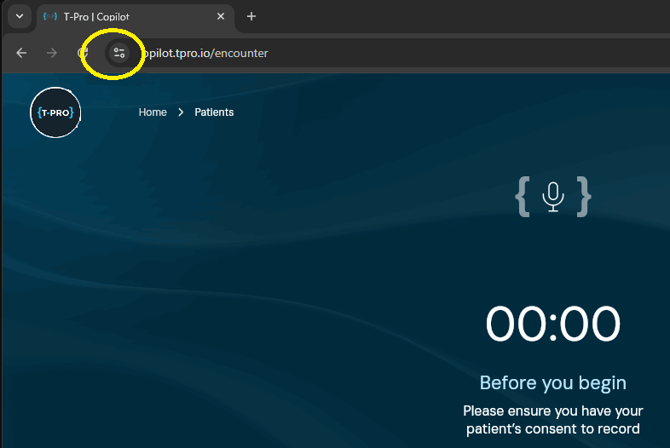This screenshot has height=448, width=670.
Task: Click the 00:00 recording timer
Action: click(x=553, y=325)
